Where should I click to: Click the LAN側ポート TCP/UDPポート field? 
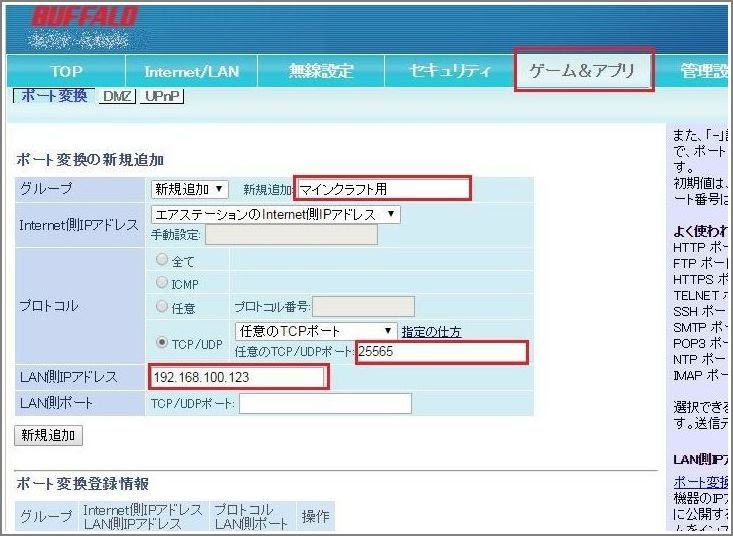pyautogui.click(x=325, y=403)
